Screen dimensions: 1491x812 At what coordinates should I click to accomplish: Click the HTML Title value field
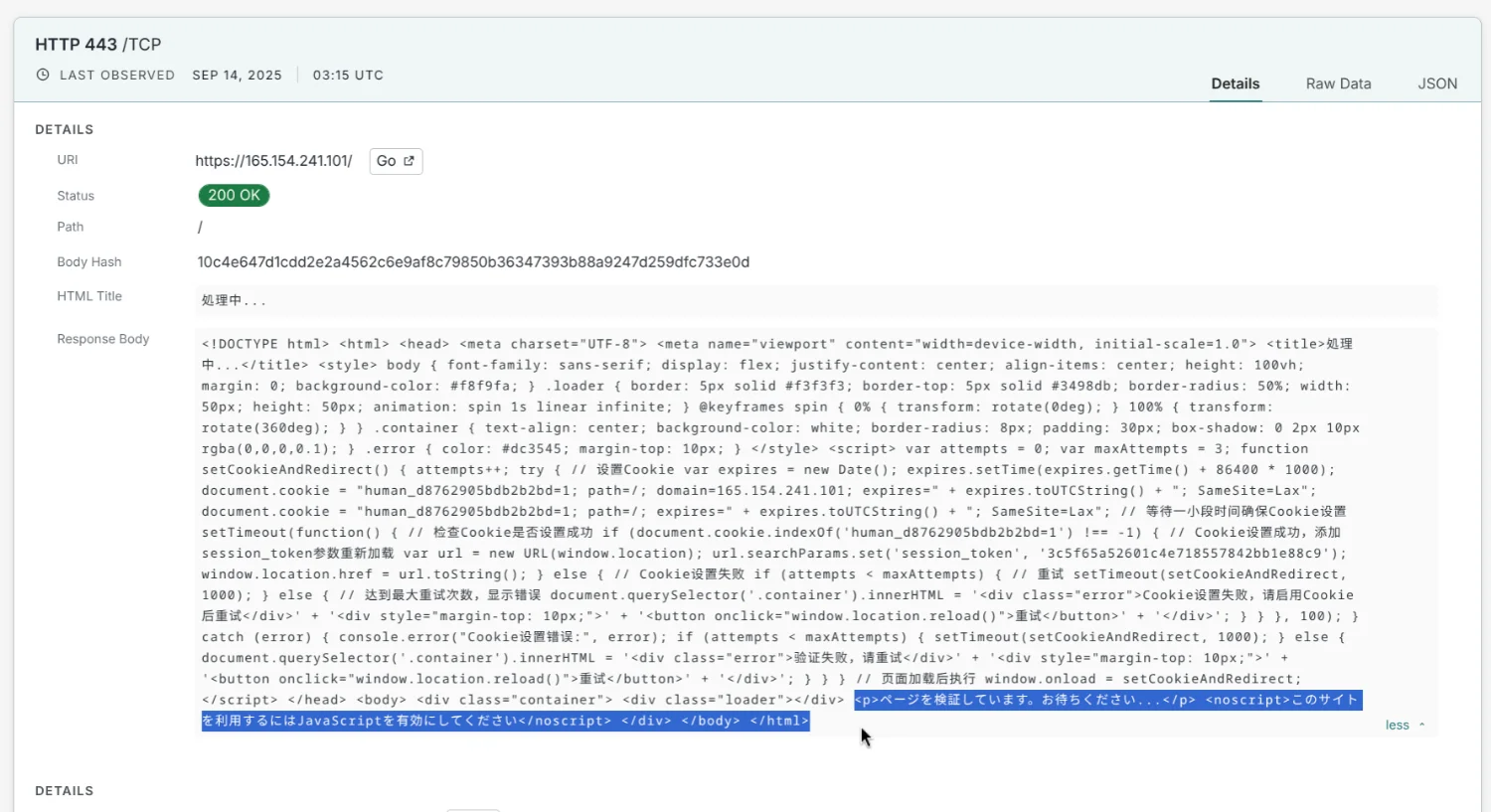click(816, 300)
